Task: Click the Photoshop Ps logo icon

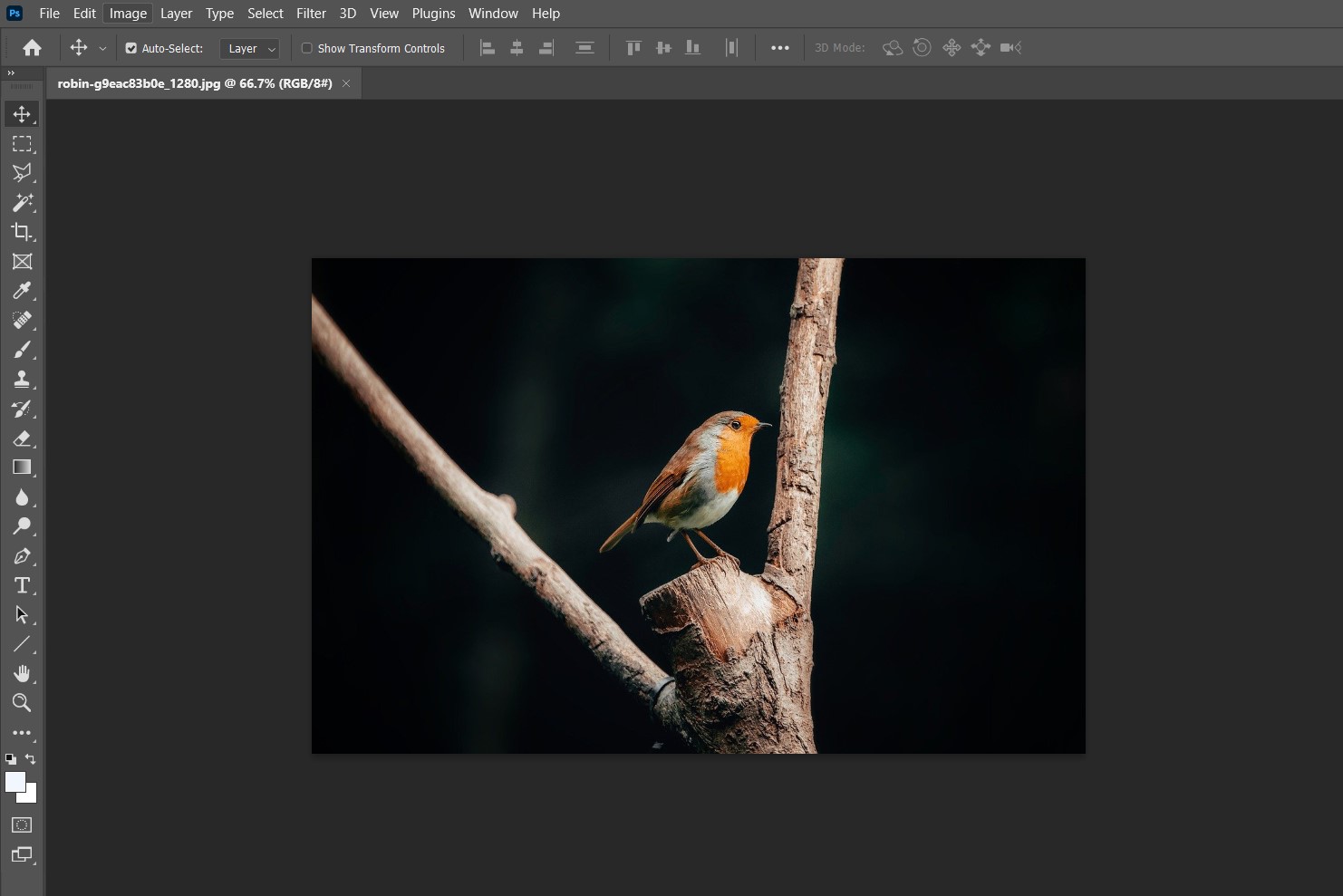Action: [x=14, y=14]
